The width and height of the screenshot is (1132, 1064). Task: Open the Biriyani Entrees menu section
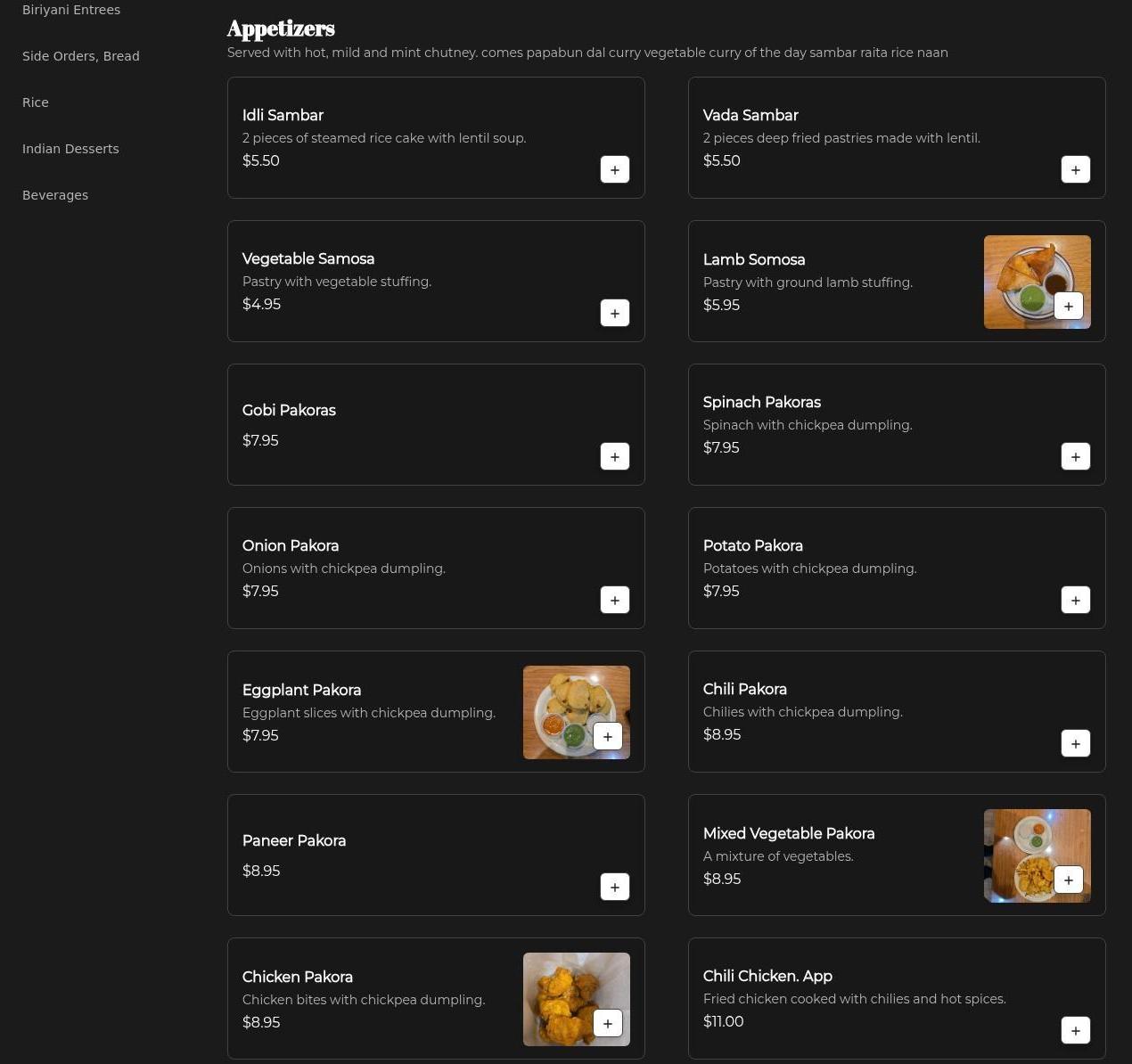[x=71, y=10]
